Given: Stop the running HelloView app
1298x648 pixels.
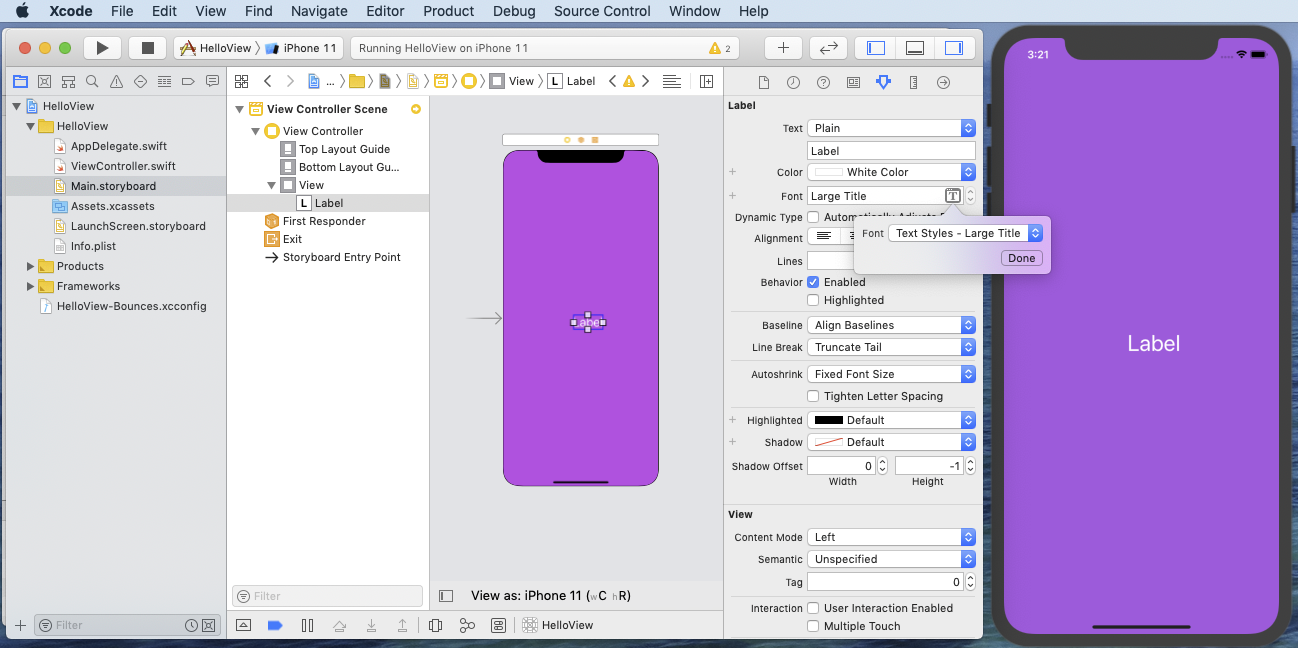Looking at the screenshot, I should point(148,48).
